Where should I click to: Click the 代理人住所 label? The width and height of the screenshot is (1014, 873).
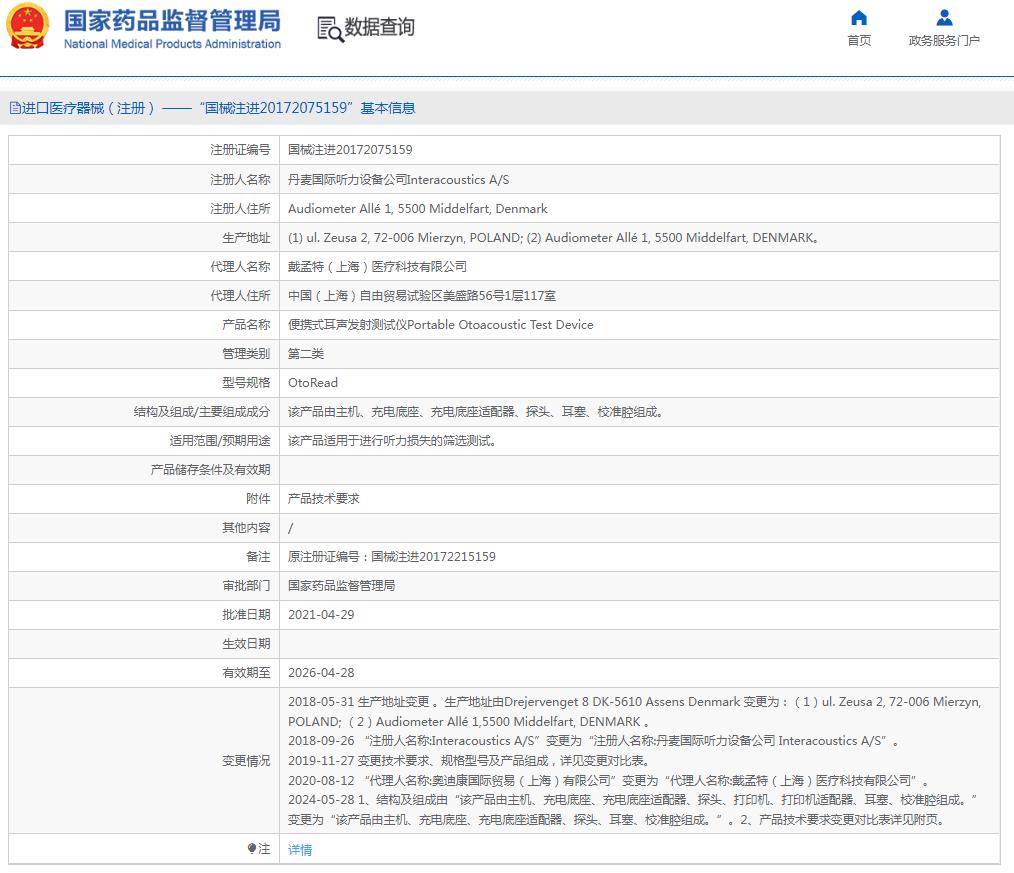(240, 296)
